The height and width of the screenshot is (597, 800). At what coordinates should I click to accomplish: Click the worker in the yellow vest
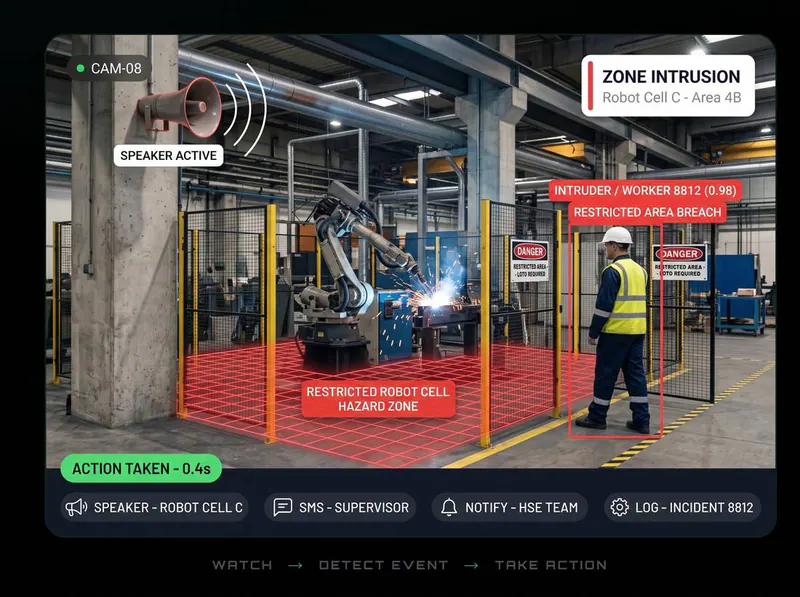618,329
